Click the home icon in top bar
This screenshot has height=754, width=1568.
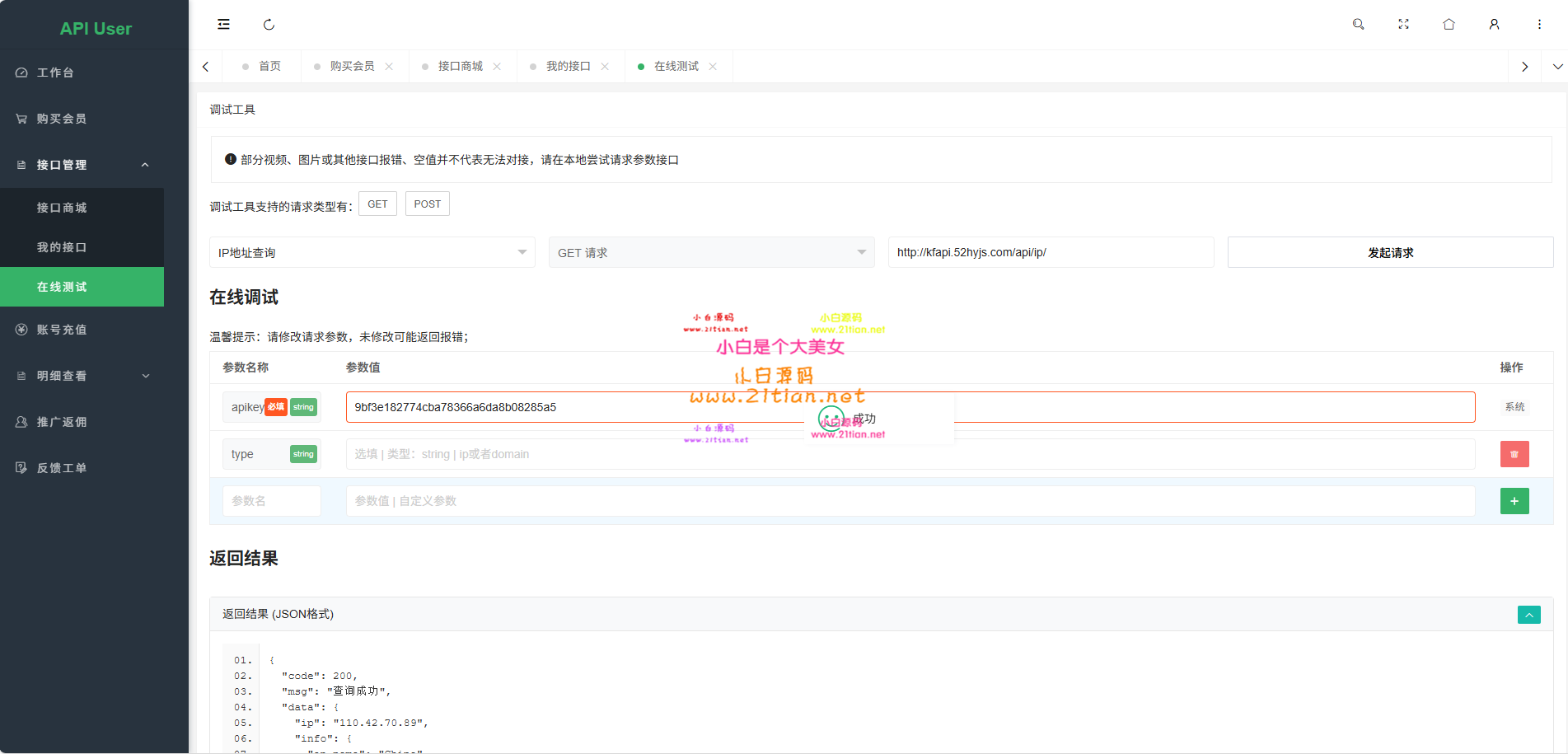tap(1449, 25)
